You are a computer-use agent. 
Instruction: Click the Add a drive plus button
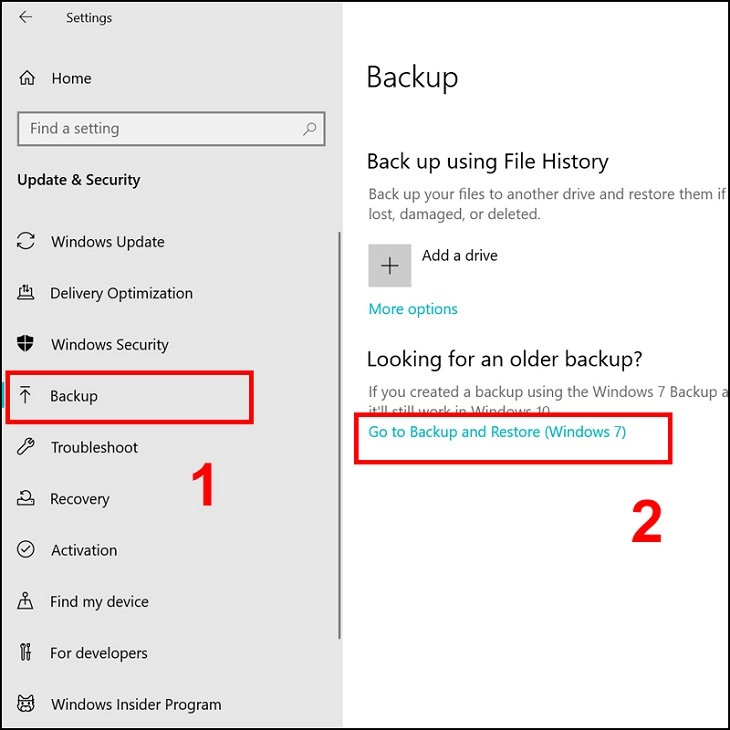390,265
